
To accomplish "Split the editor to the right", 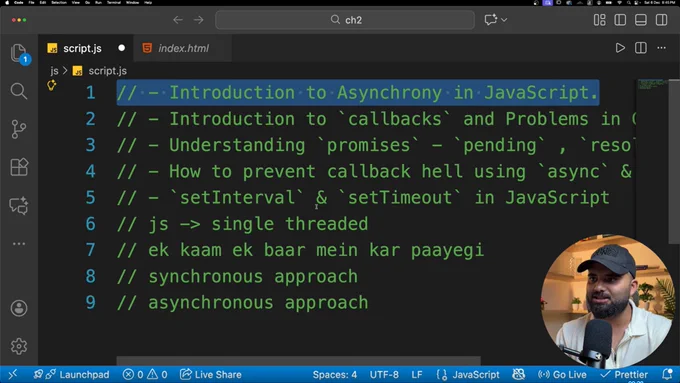I will tap(641, 48).
